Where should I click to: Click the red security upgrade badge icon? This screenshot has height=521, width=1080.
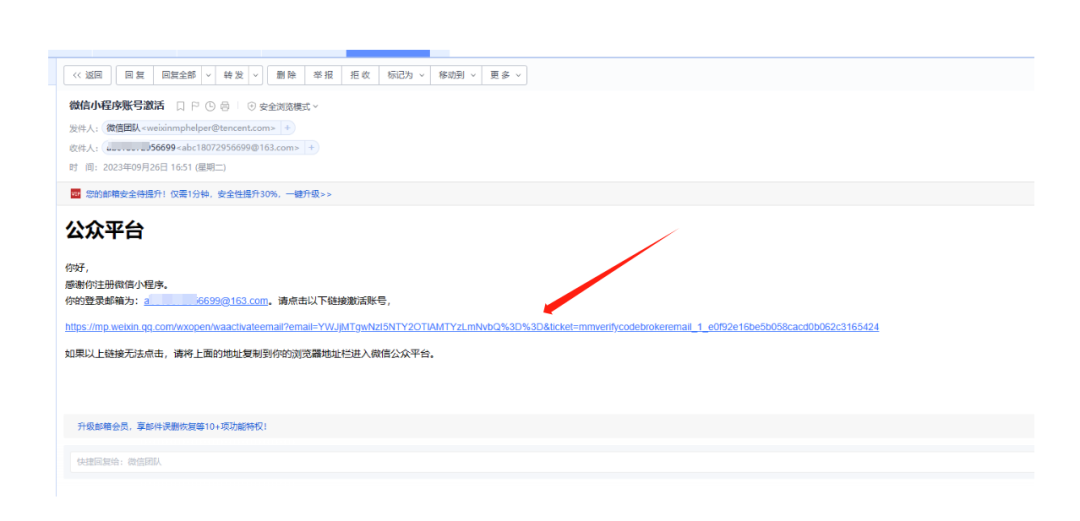point(75,193)
